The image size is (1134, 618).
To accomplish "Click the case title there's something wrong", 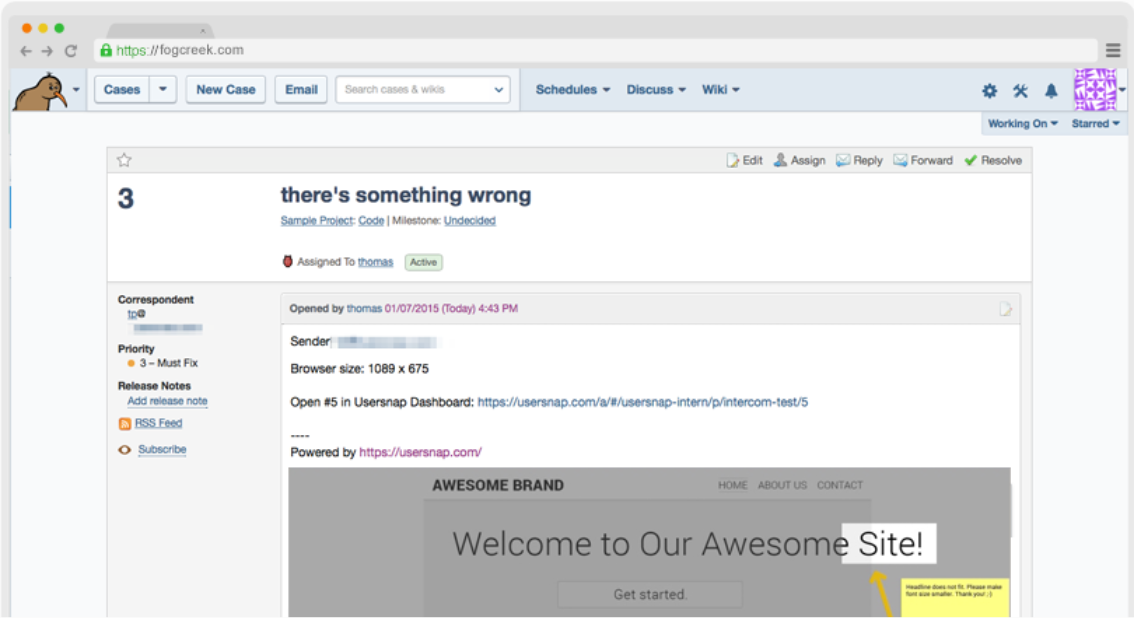I will pyautogui.click(x=406, y=195).
